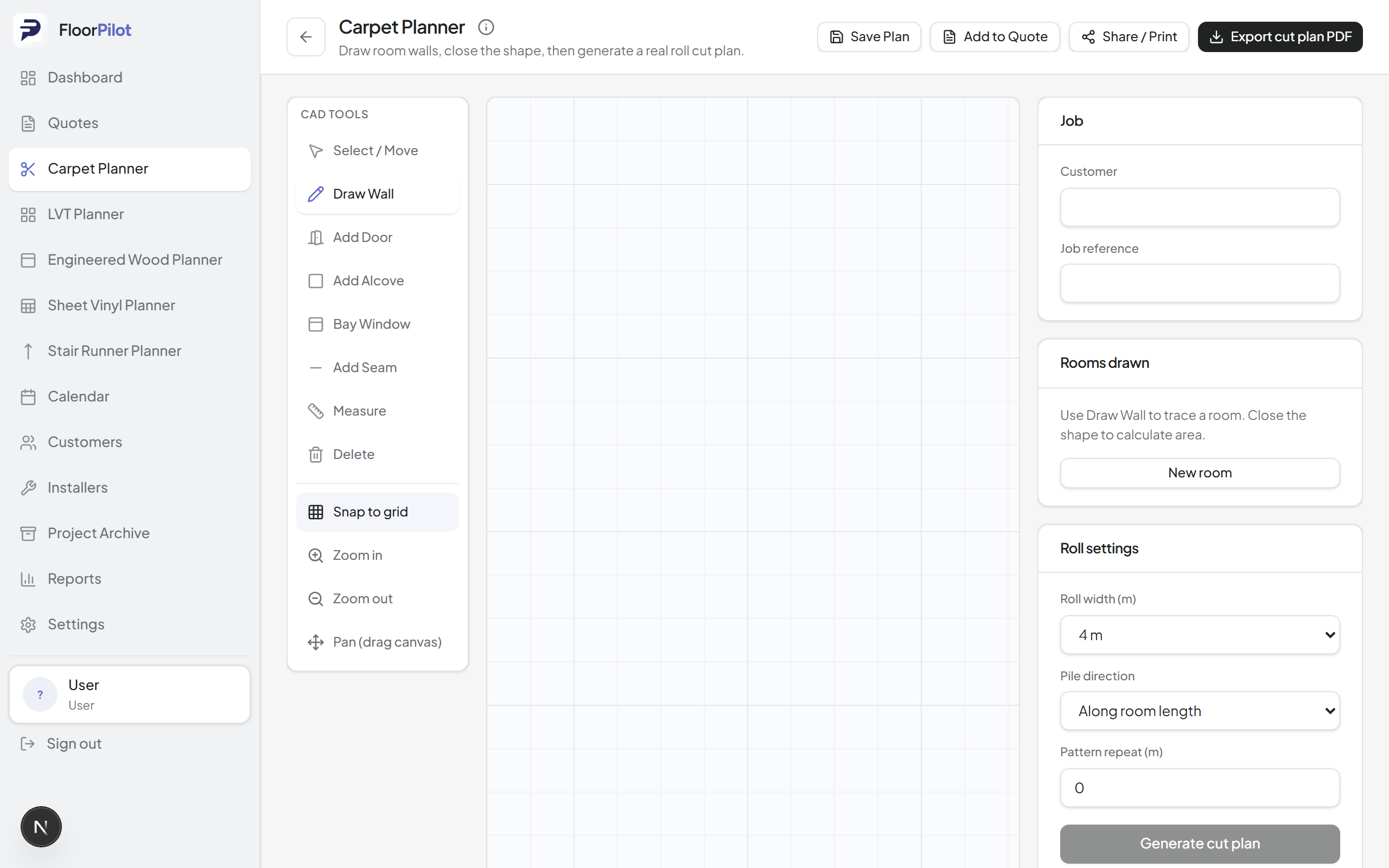Image resolution: width=1389 pixels, height=868 pixels.
Task: Open LVT Planner page
Action: [129, 214]
